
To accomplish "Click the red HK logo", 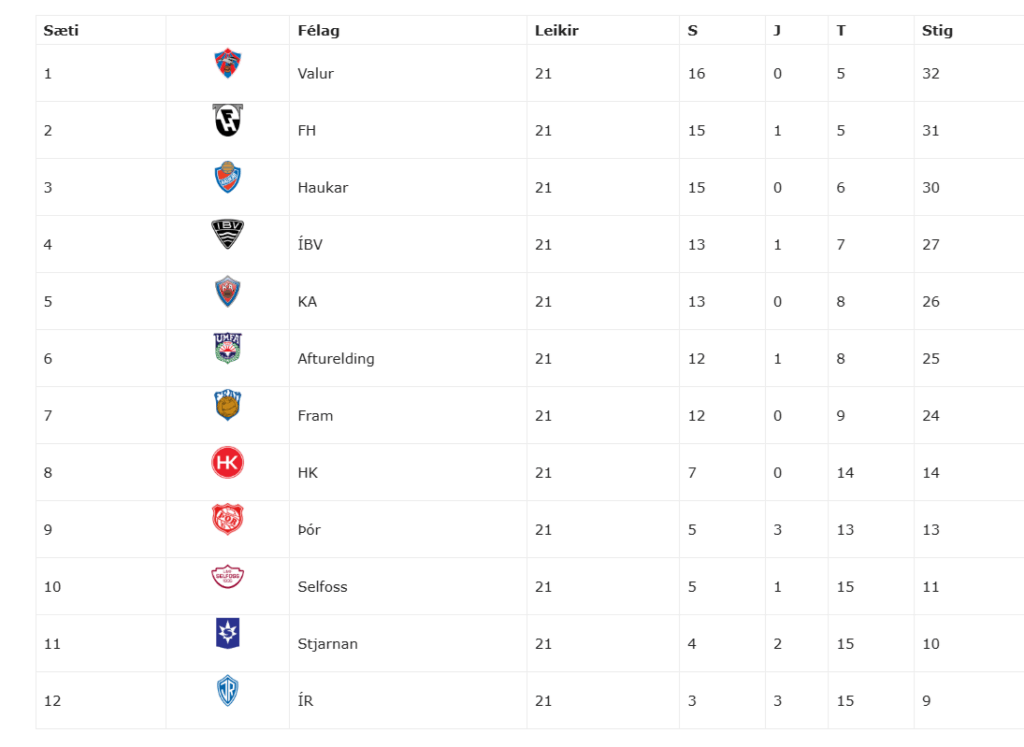I will (228, 463).
